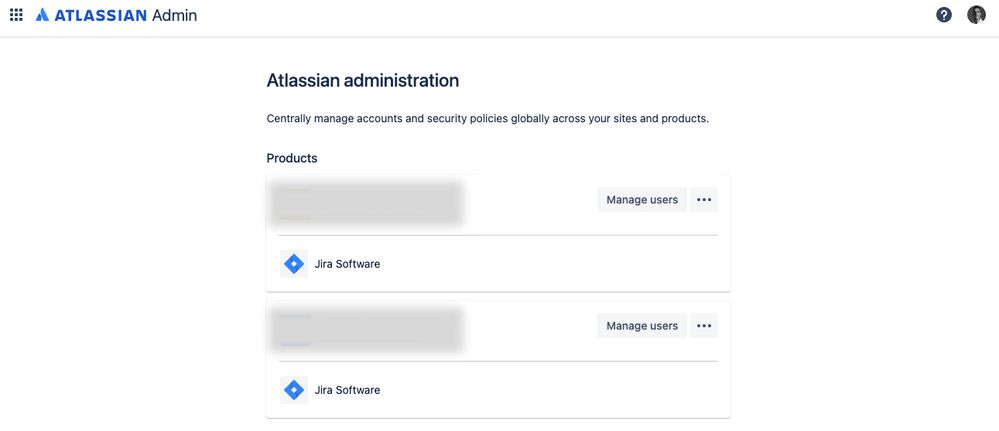Open the app switcher grid icon

[16, 15]
